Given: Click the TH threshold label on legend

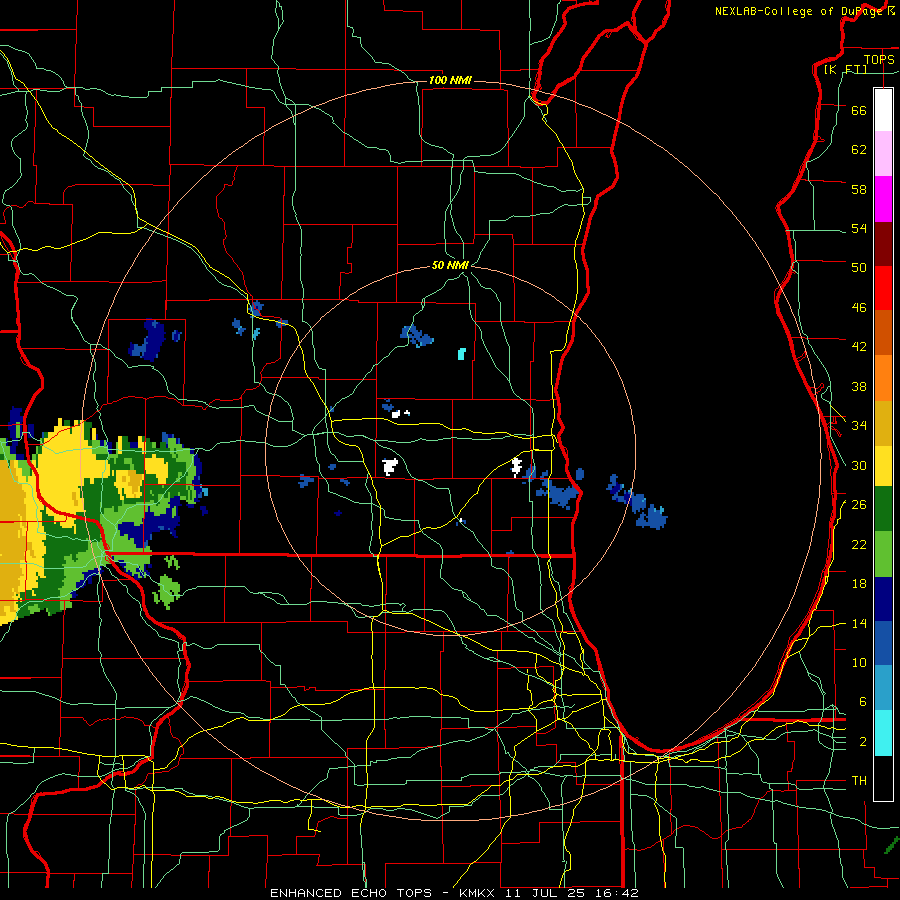Looking at the screenshot, I should pos(859,781).
